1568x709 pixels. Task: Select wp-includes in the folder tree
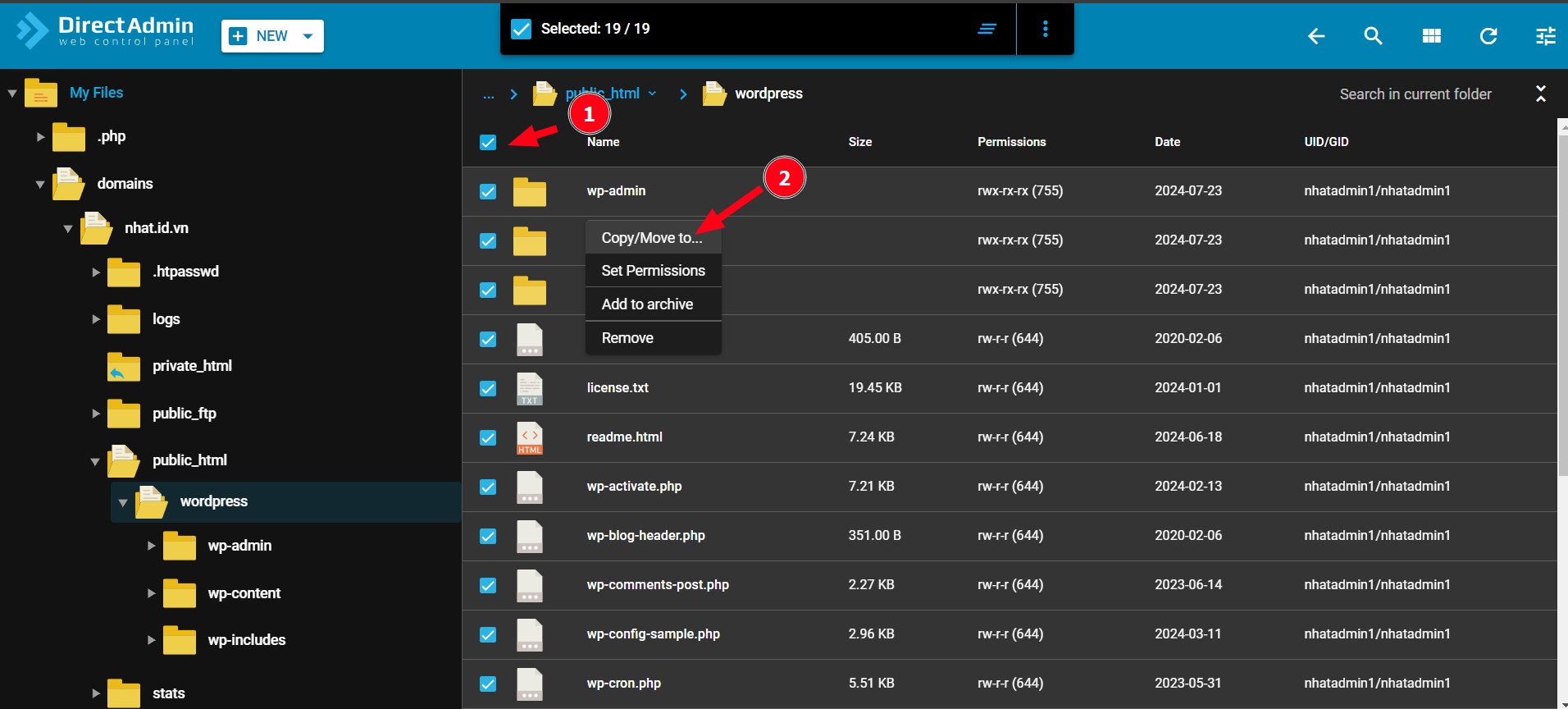tap(247, 640)
